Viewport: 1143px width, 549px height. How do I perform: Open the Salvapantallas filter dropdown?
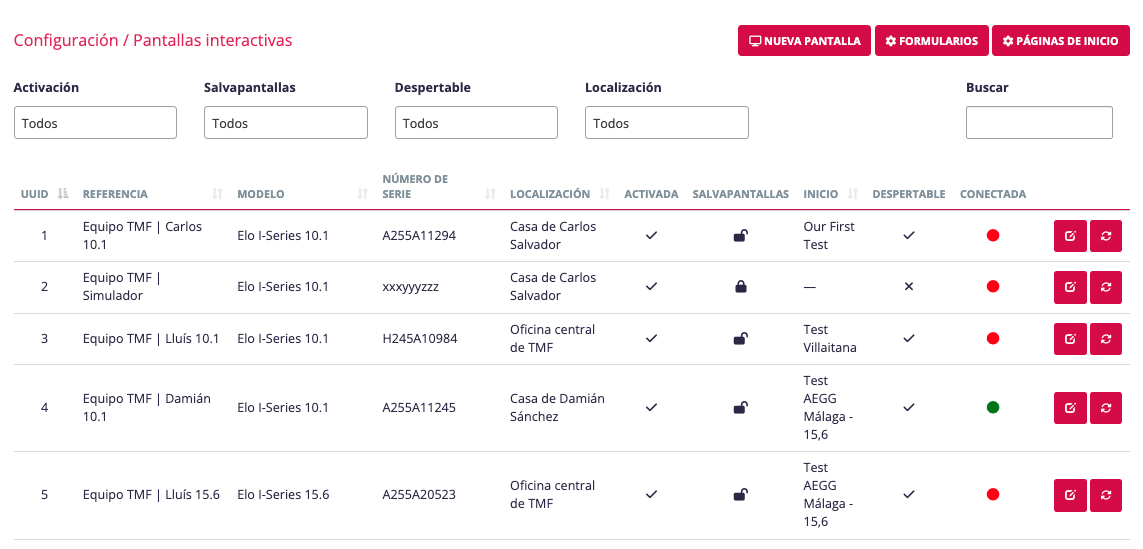tap(286, 122)
